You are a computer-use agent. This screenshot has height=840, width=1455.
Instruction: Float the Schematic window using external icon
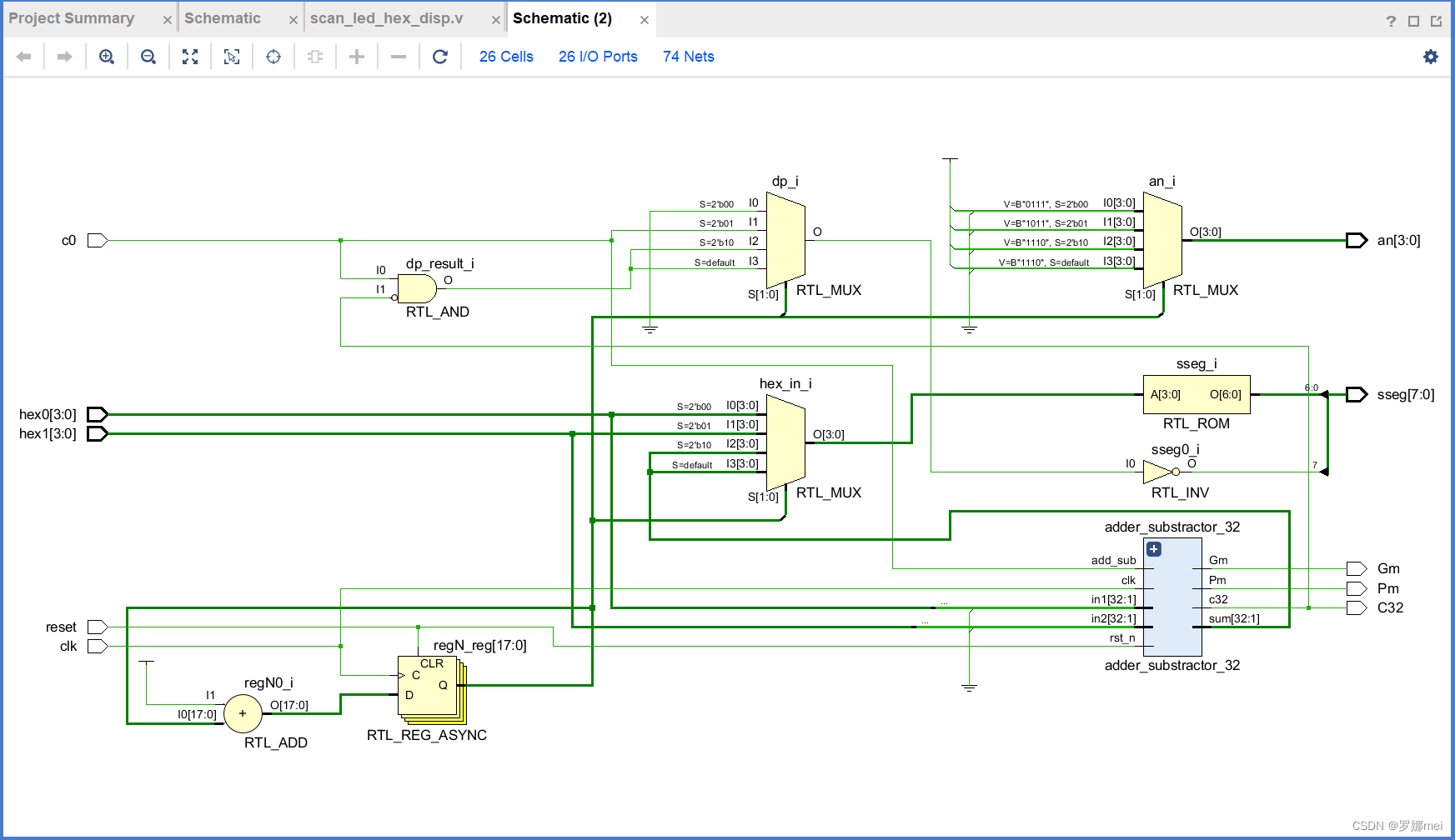pos(1437,20)
